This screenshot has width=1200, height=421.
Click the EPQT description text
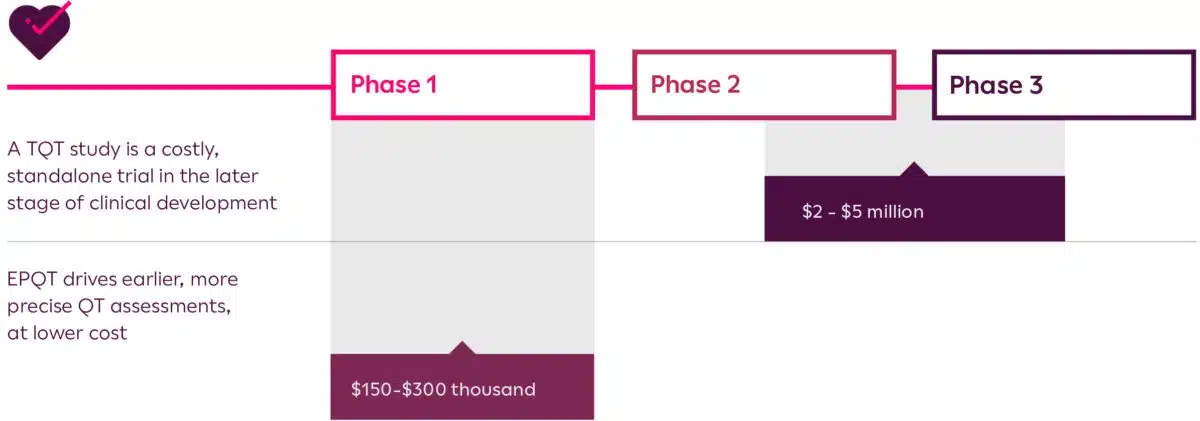tap(123, 305)
